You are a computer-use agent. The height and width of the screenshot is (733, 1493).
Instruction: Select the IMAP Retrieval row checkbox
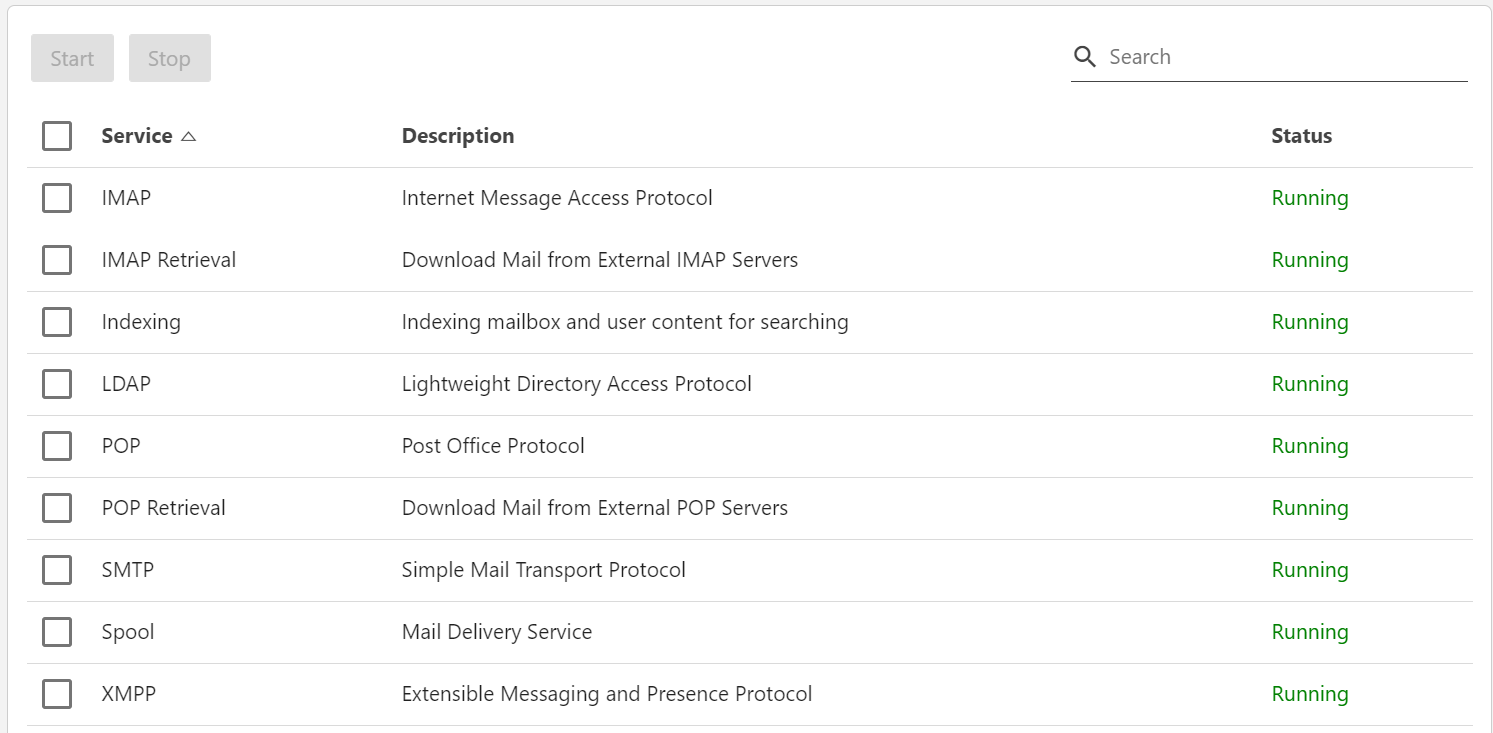click(57, 260)
